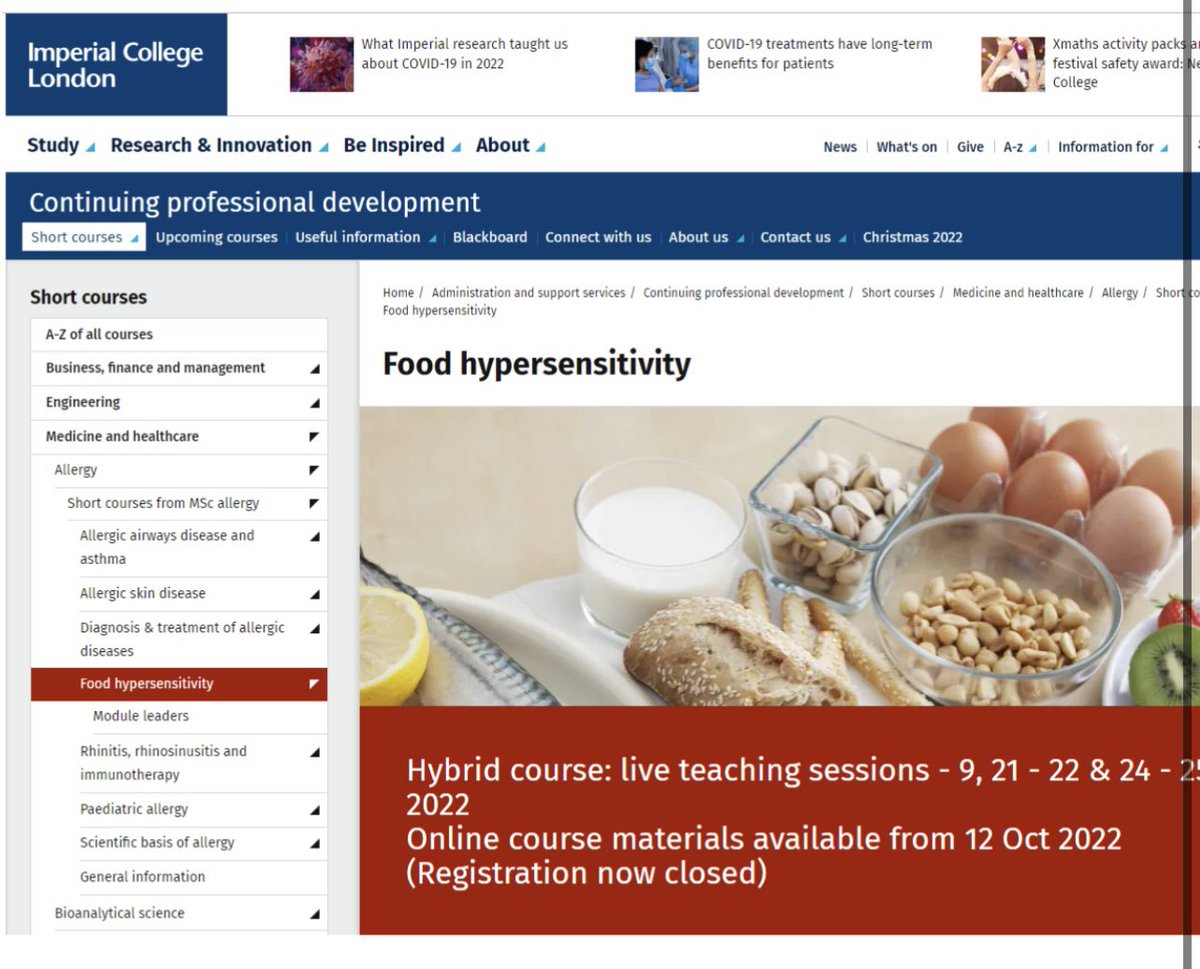This screenshot has width=1200, height=969.
Task: Click the Medicine and healthcare breadcrumb
Action: click(1018, 293)
